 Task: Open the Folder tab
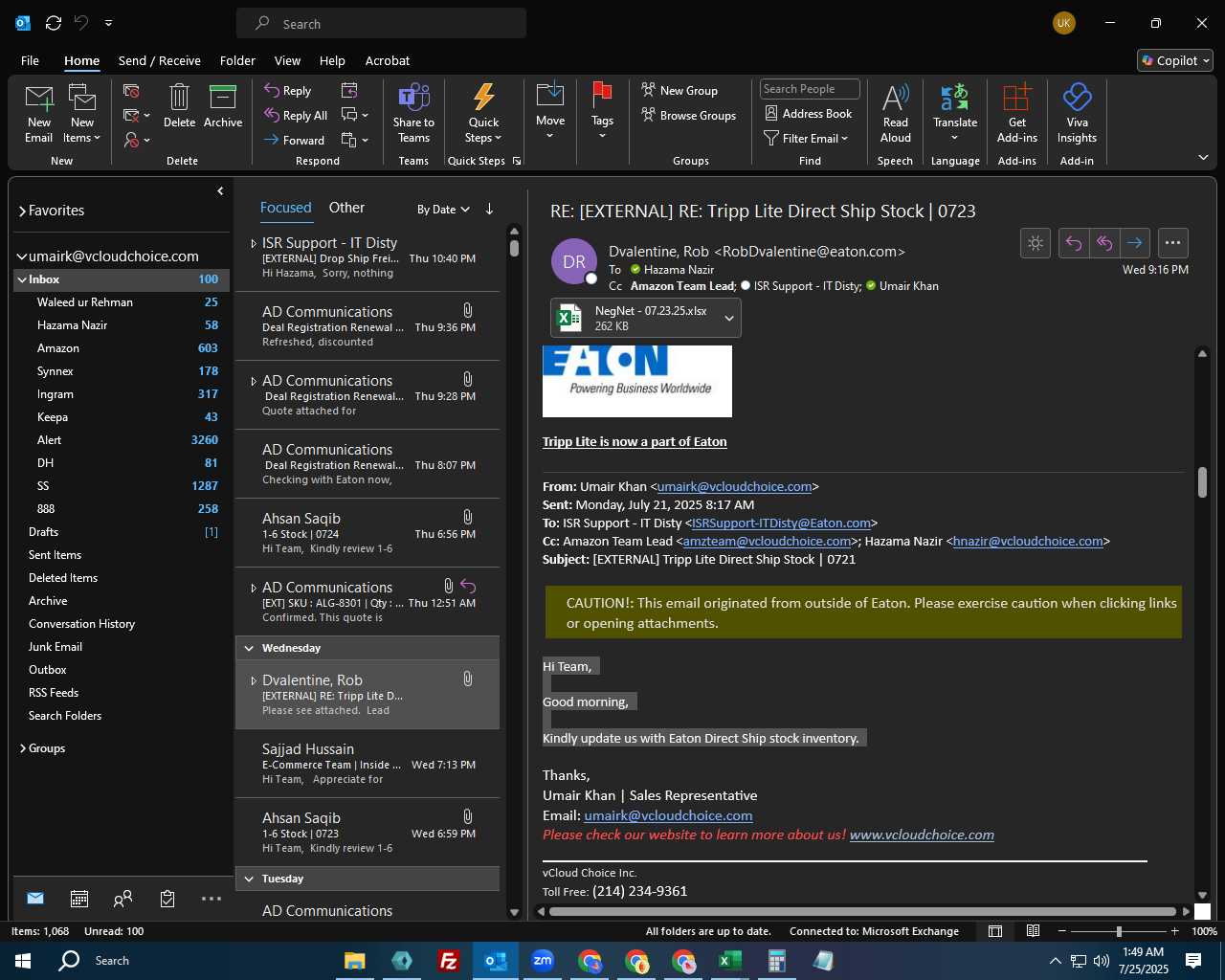[237, 60]
